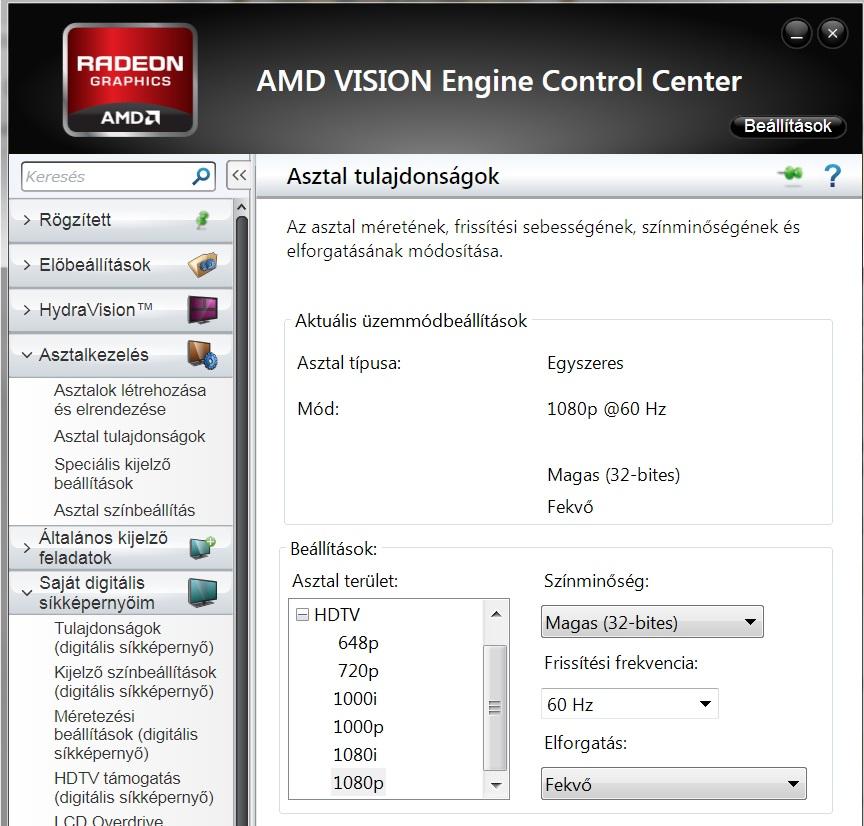
Task: Click the Saját digitális síkképernyőim display icon
Action: click(x=202, y=592)
